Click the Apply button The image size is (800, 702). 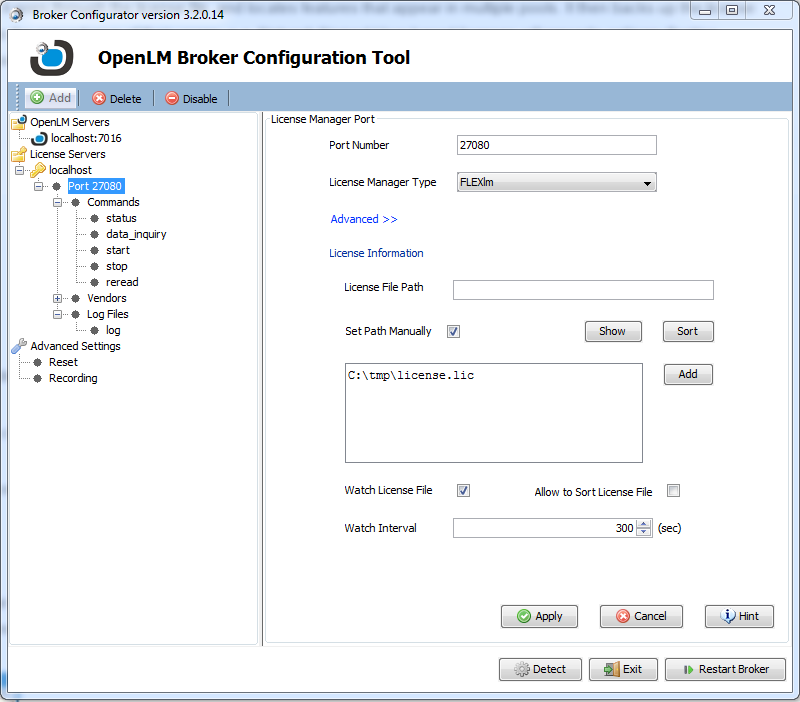(x=539, y=616)
